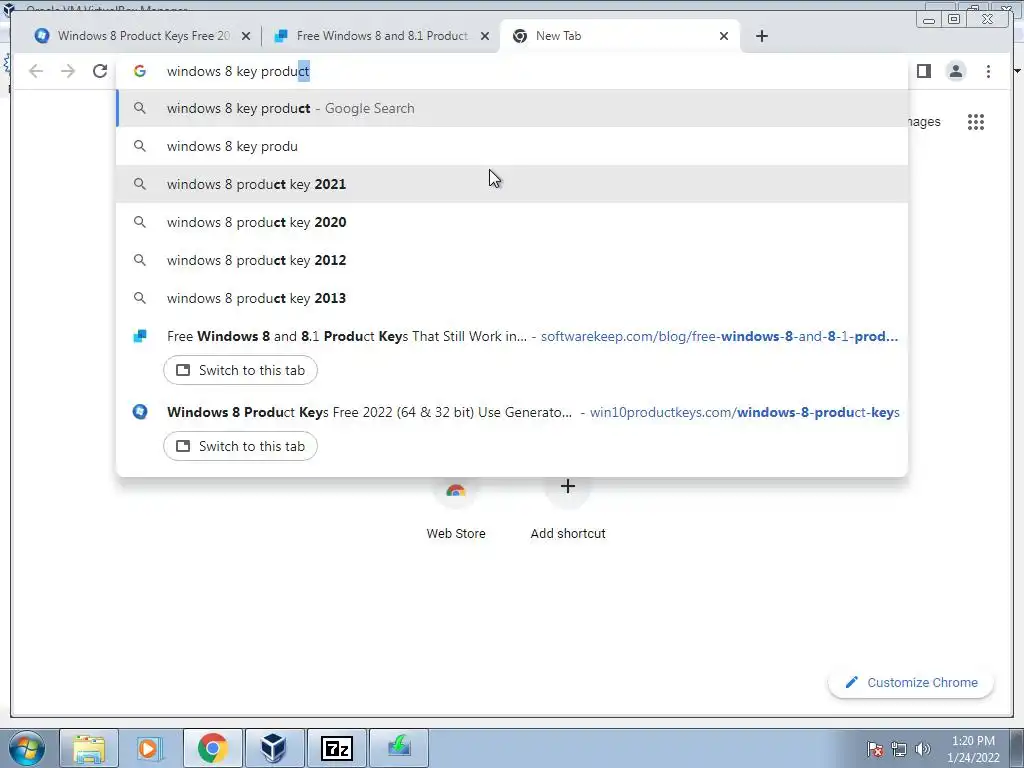Click magnifier icon beside 'product key 2021'
Viewport: 1024px width, 768px height.
coord(140,184)
